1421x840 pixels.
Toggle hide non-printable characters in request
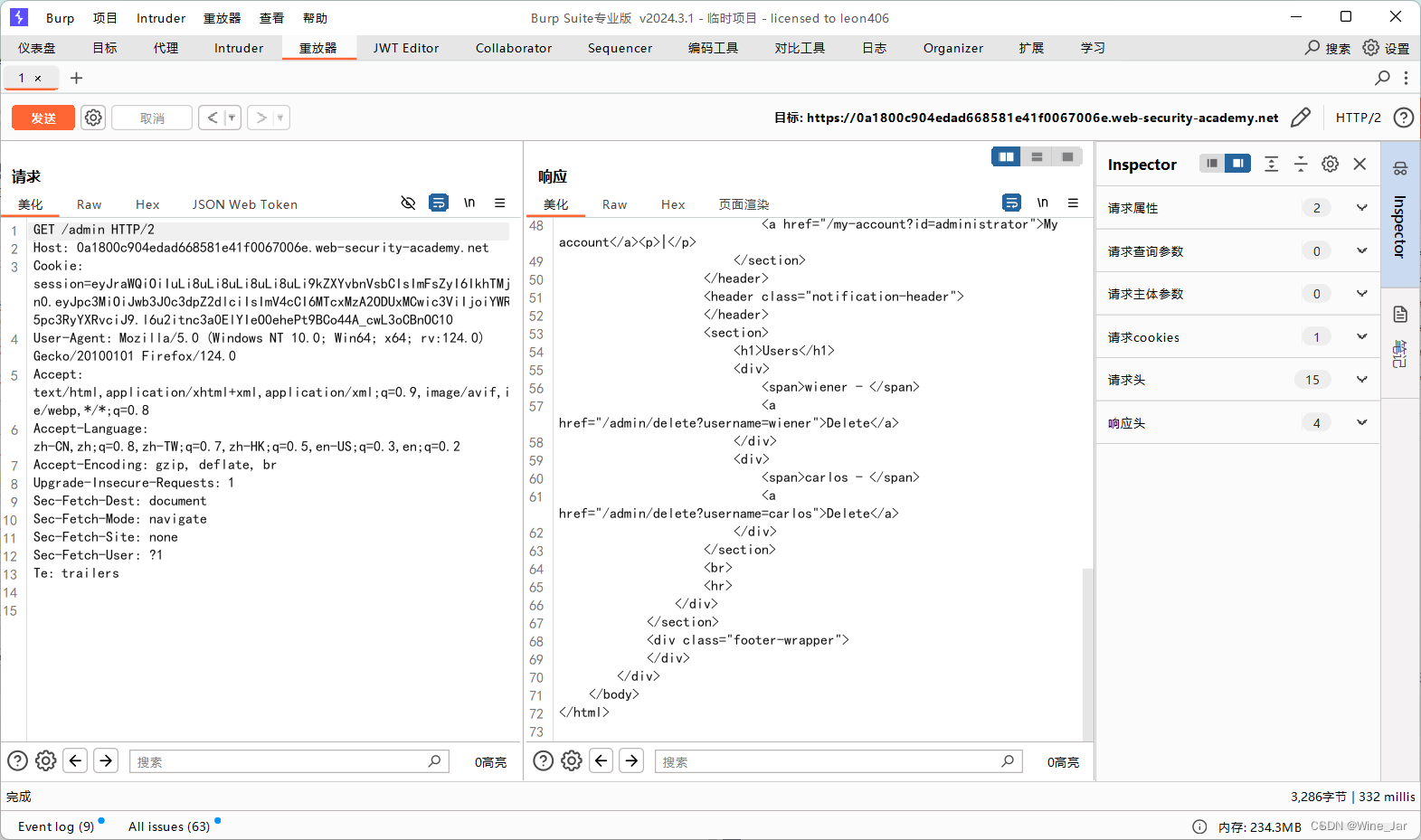coord(408,203)
